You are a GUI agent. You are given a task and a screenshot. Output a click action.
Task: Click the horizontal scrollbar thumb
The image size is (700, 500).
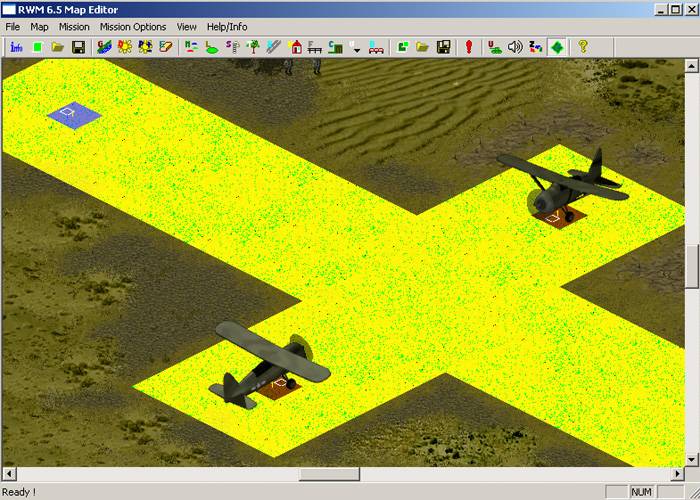pyautogui.click(x=329, y=474)
